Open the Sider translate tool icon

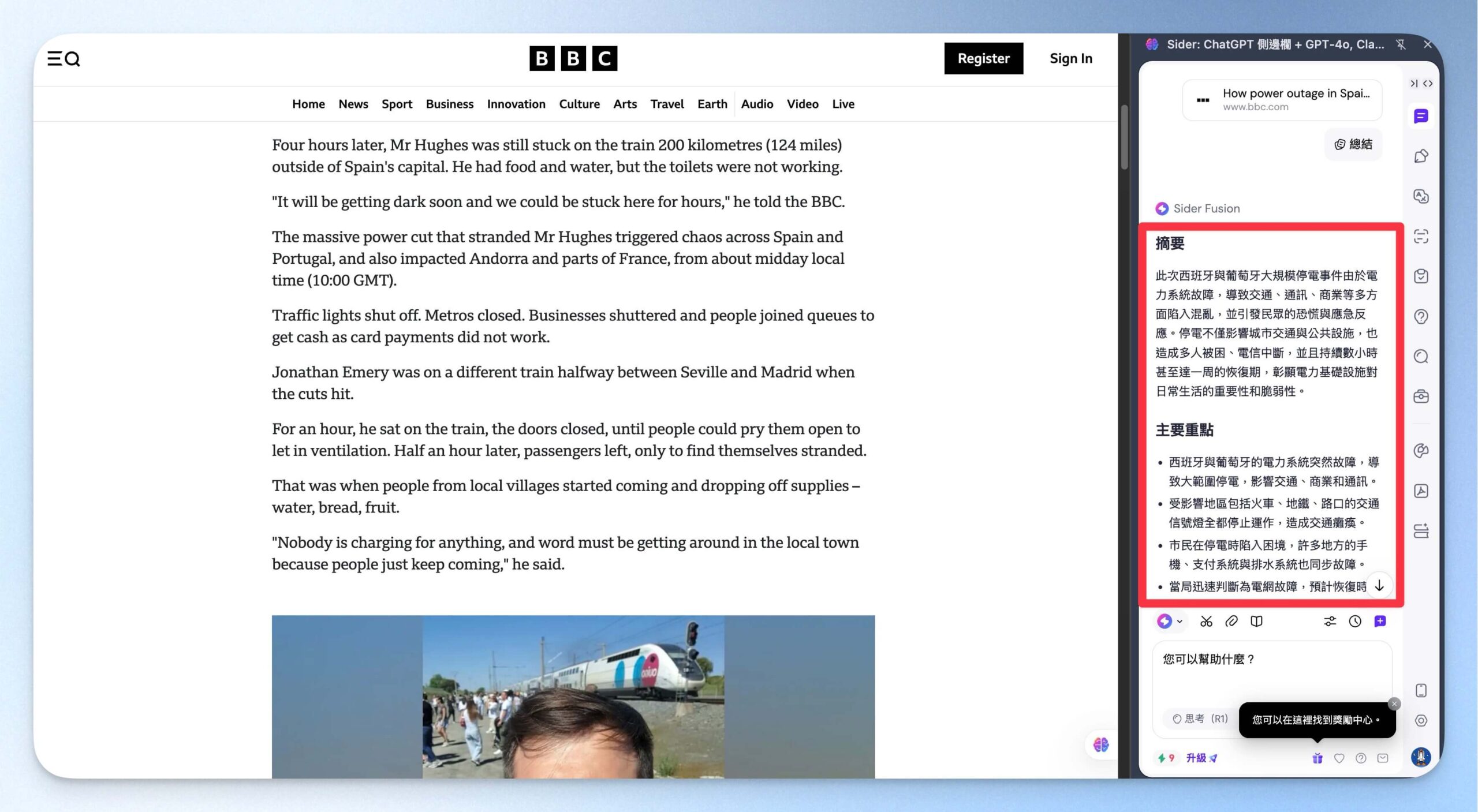[1421, 196]
